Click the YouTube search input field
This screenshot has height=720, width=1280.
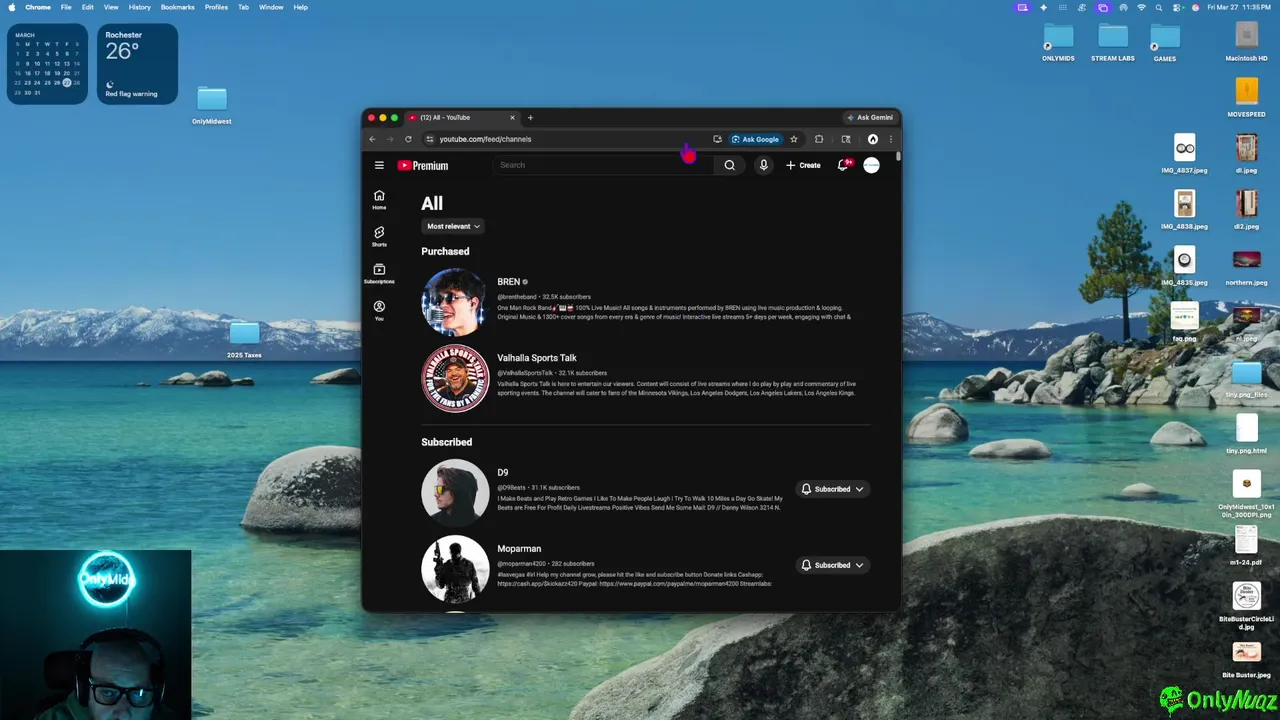click(603, 165)
